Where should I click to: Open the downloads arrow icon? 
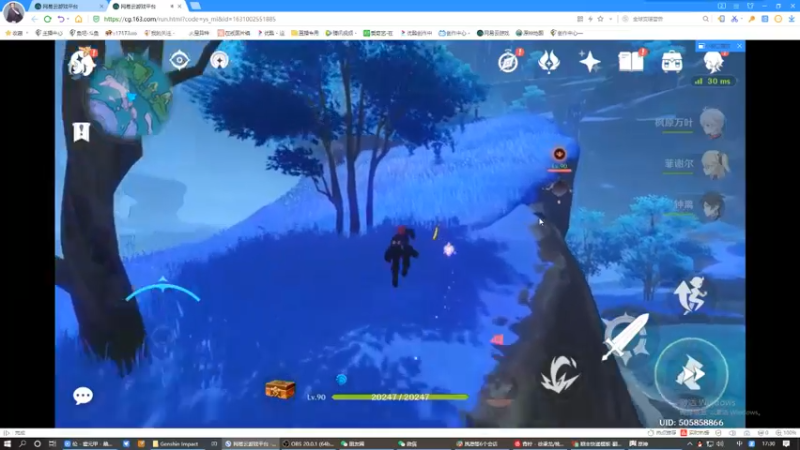click(791, 19)
